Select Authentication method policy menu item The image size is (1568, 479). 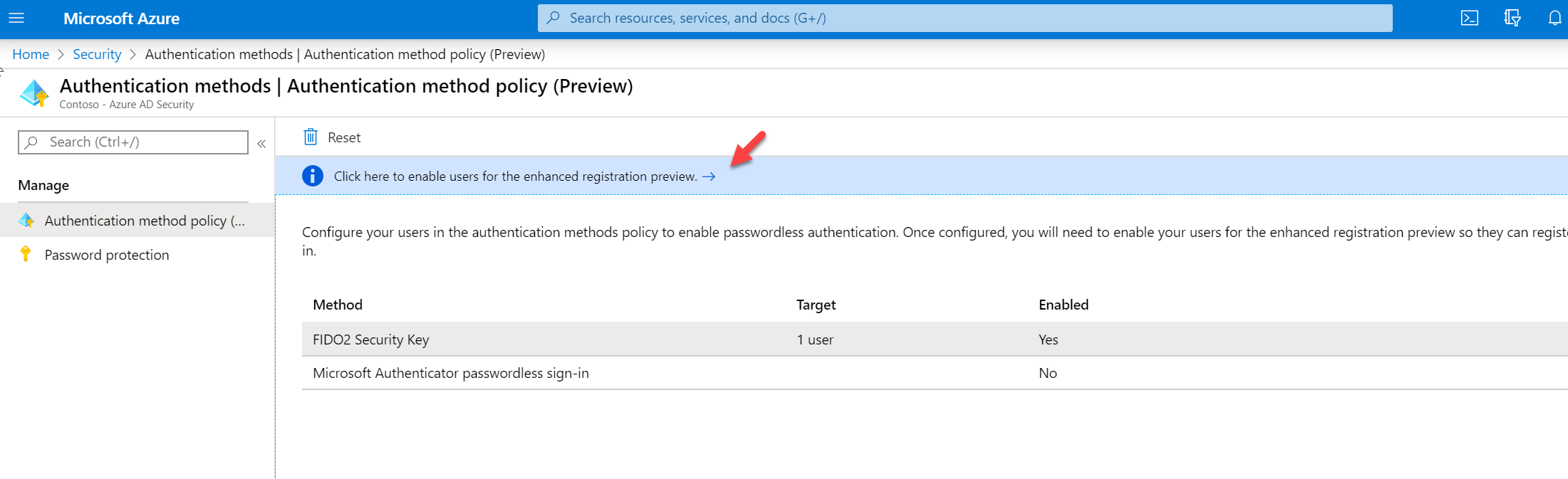pos(137,221)
